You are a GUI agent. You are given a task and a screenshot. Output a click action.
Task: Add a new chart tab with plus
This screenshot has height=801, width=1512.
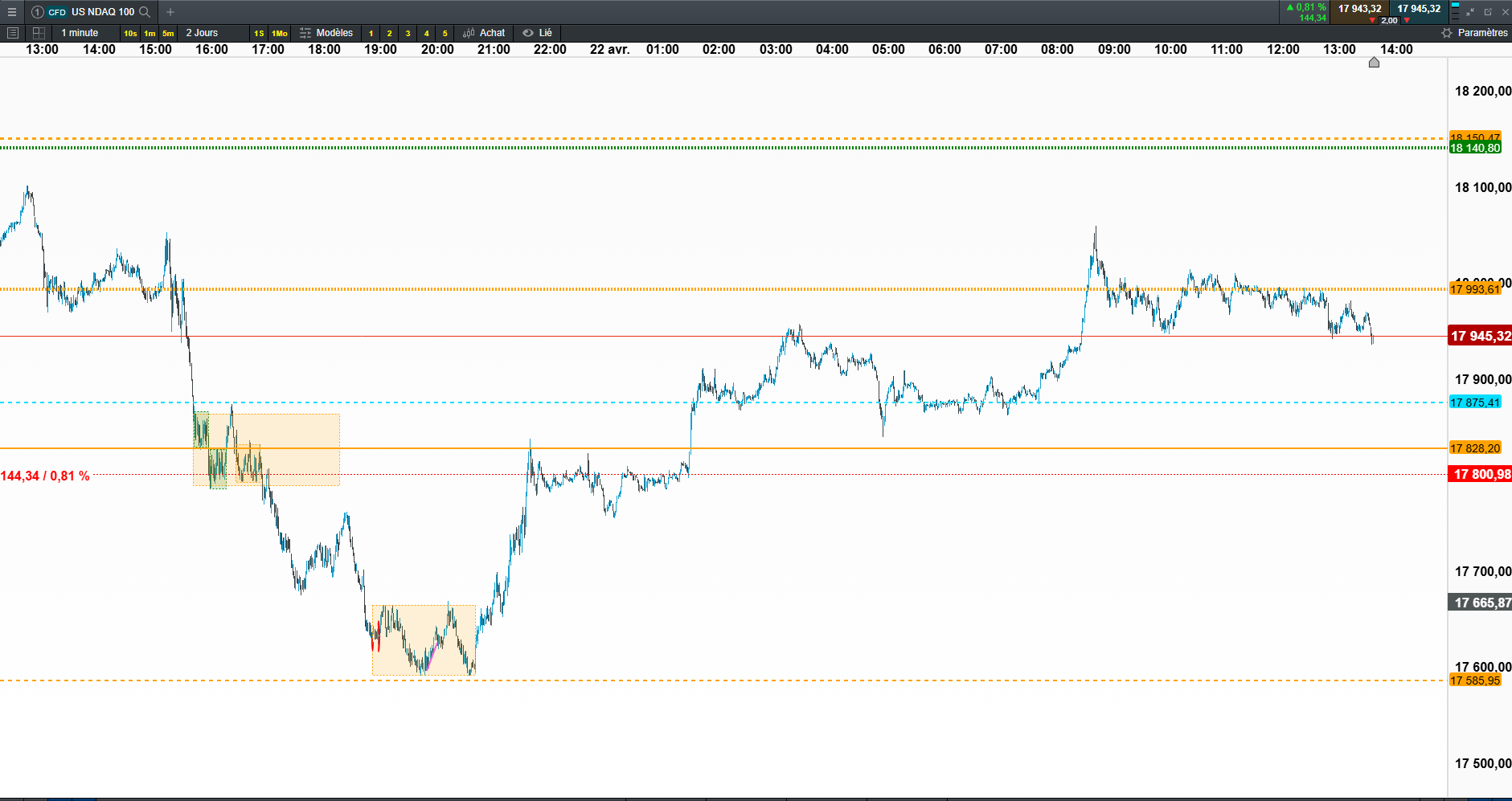[170, 12]
